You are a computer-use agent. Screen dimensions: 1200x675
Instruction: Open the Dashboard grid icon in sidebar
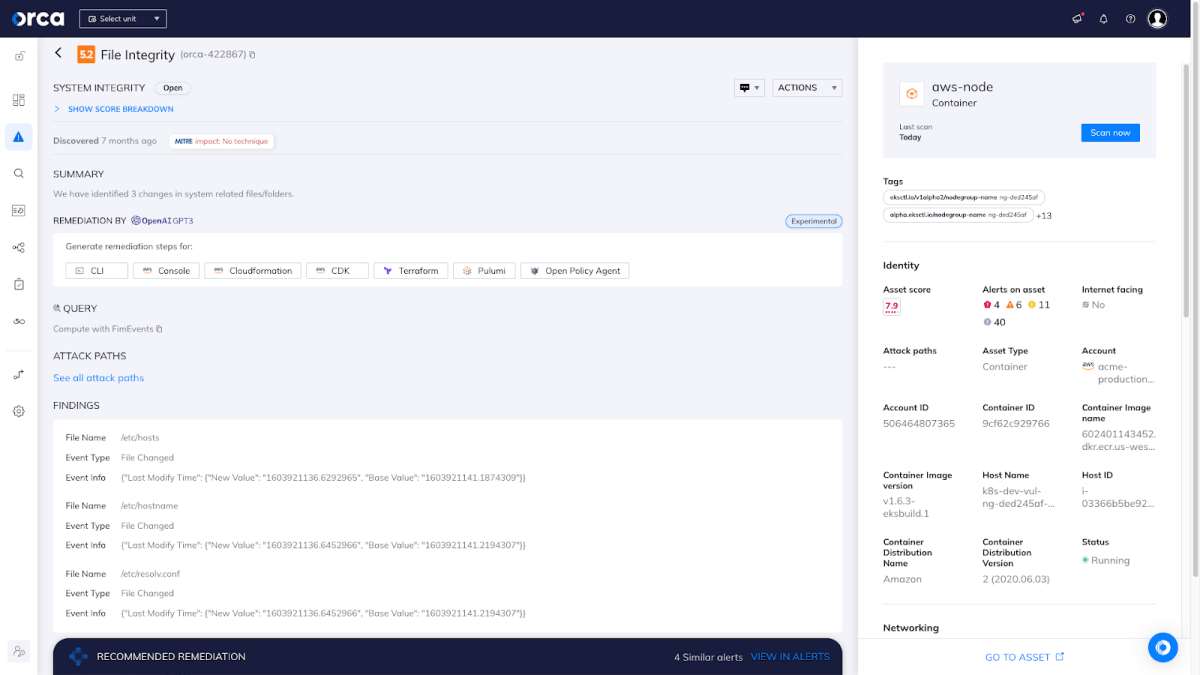point(18,100)
